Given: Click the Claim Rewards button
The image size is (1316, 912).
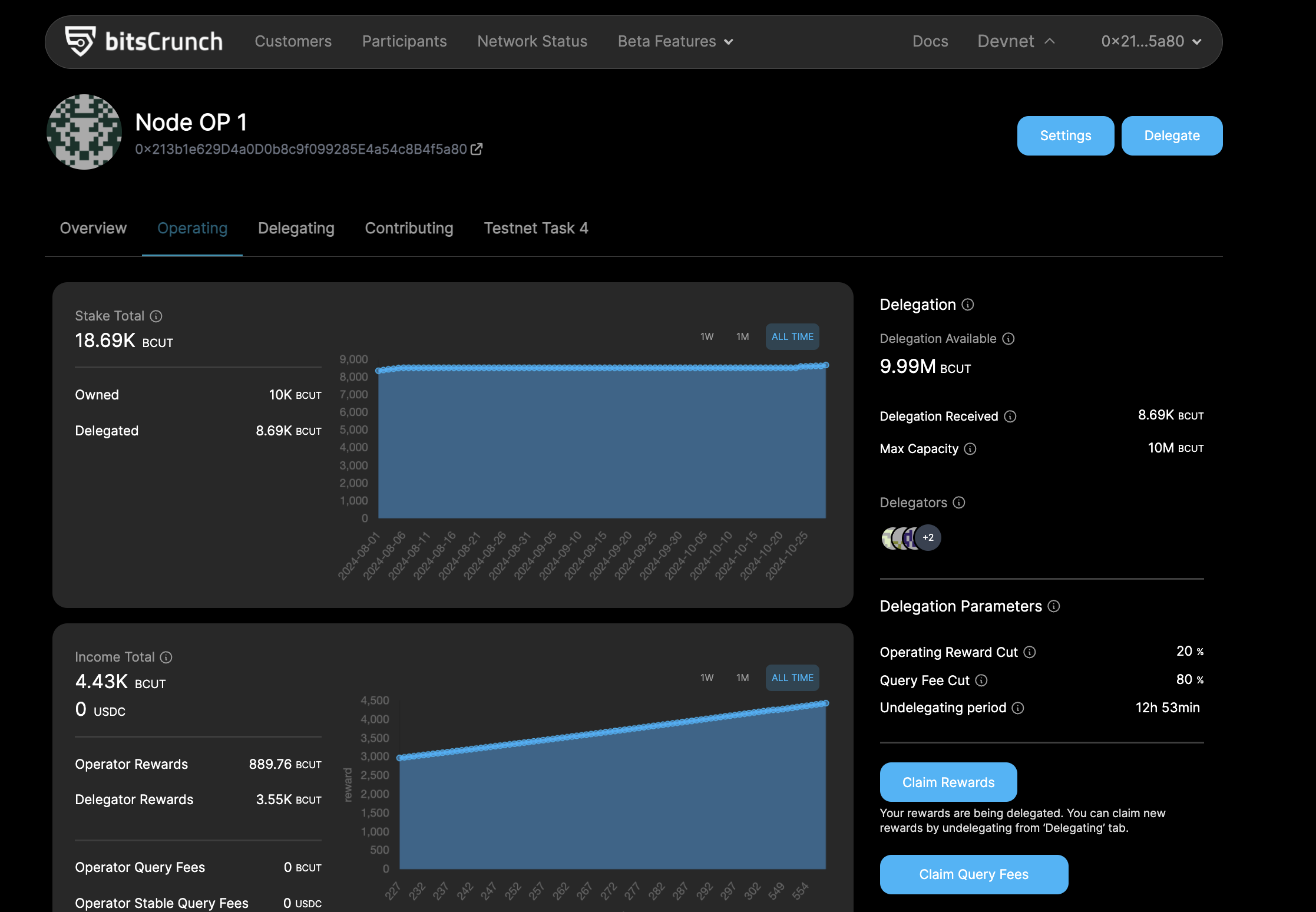Looking at the screenshot, I should click(948, 782).
